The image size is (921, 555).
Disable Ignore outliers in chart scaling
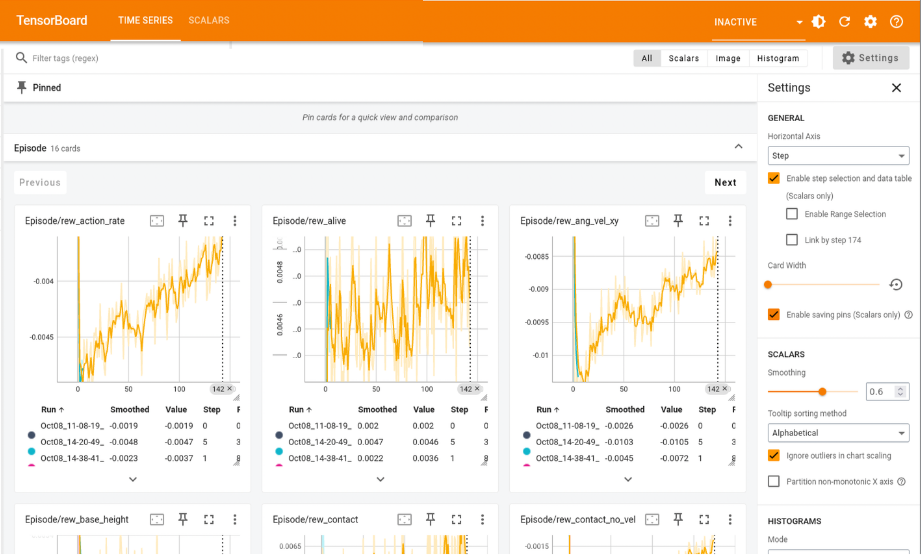[773, 455]
